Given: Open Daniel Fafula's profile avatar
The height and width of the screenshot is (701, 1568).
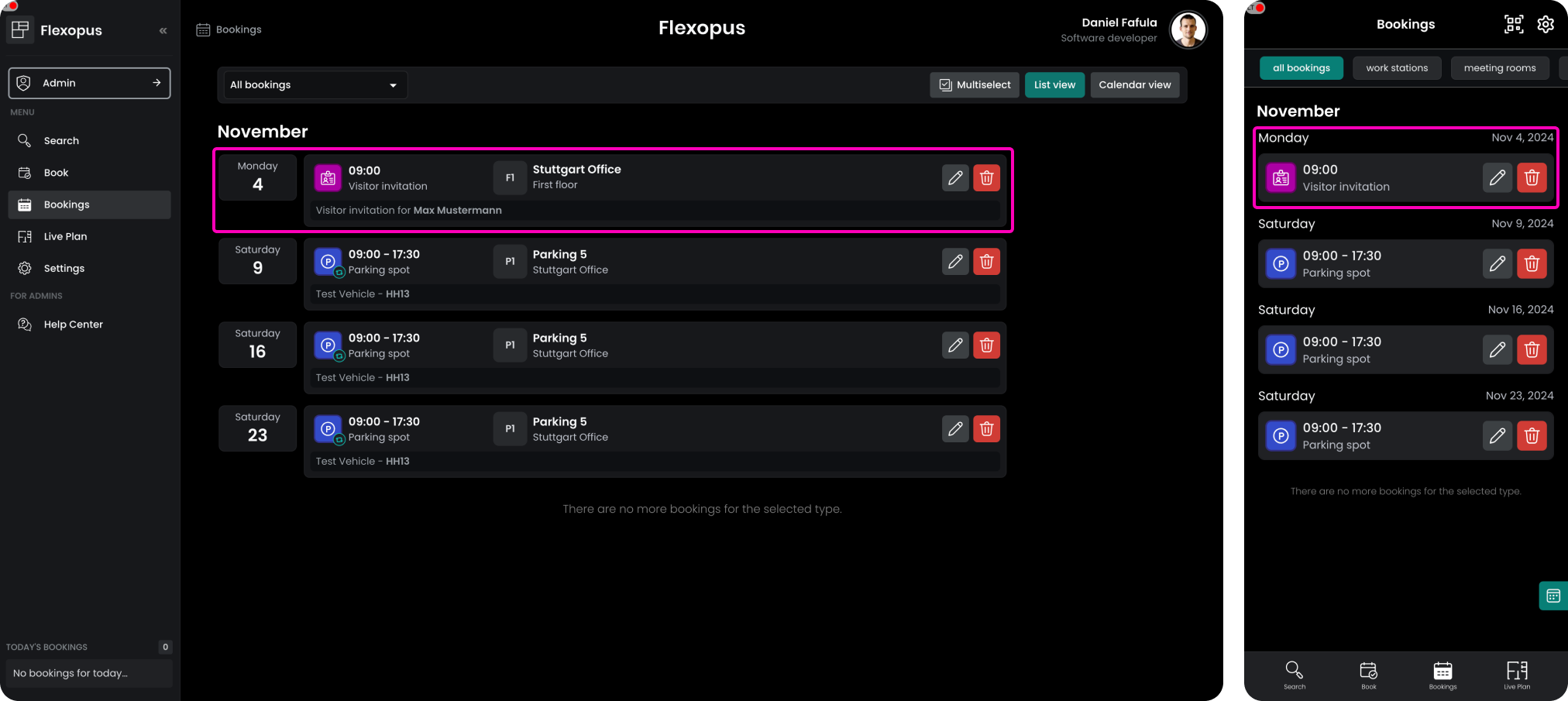Looking at the screenshot, I should pos(1188,30).
